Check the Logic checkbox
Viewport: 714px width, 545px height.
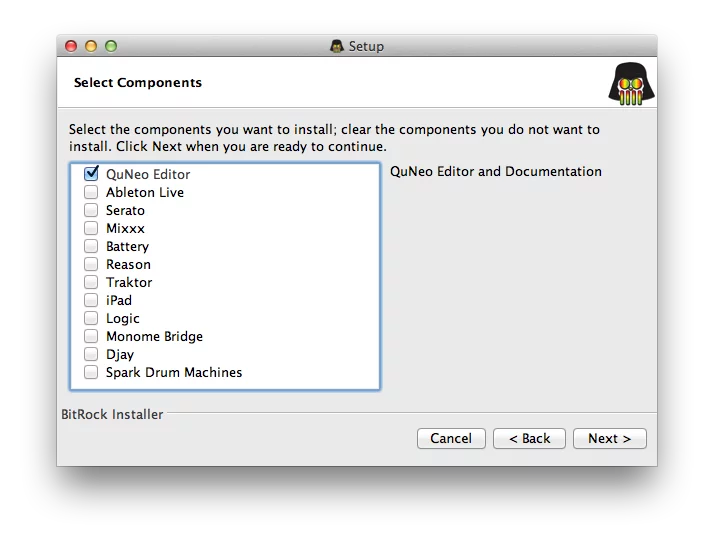[x=91, y=318]
